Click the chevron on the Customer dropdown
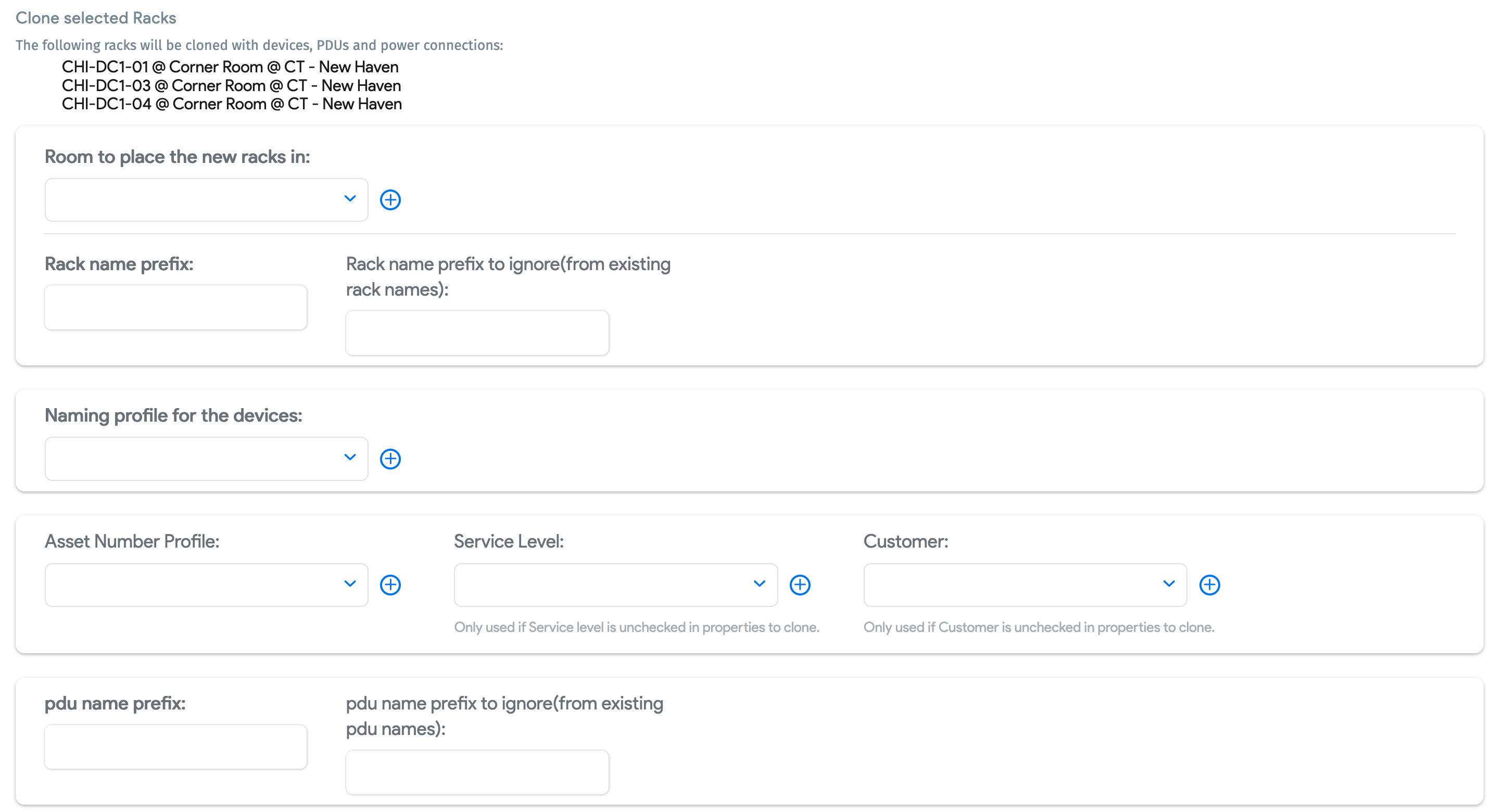 (x=1169, y=585)
